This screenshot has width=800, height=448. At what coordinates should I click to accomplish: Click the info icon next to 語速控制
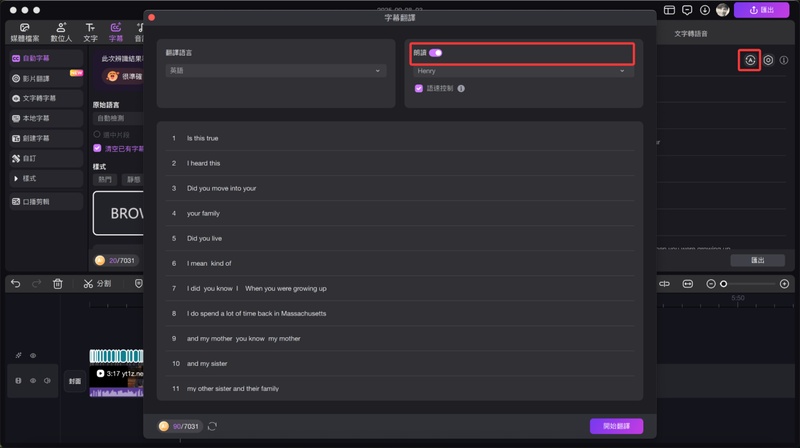pyautogui.click(x=461, y=89)
